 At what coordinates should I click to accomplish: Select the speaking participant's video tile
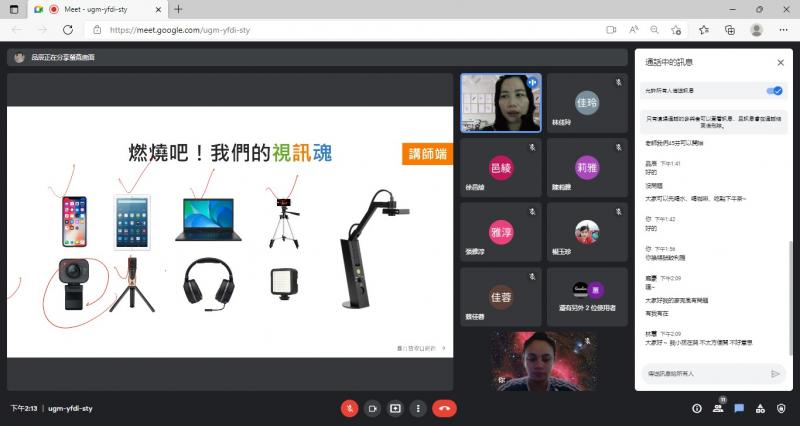click(x=501, y=103)
